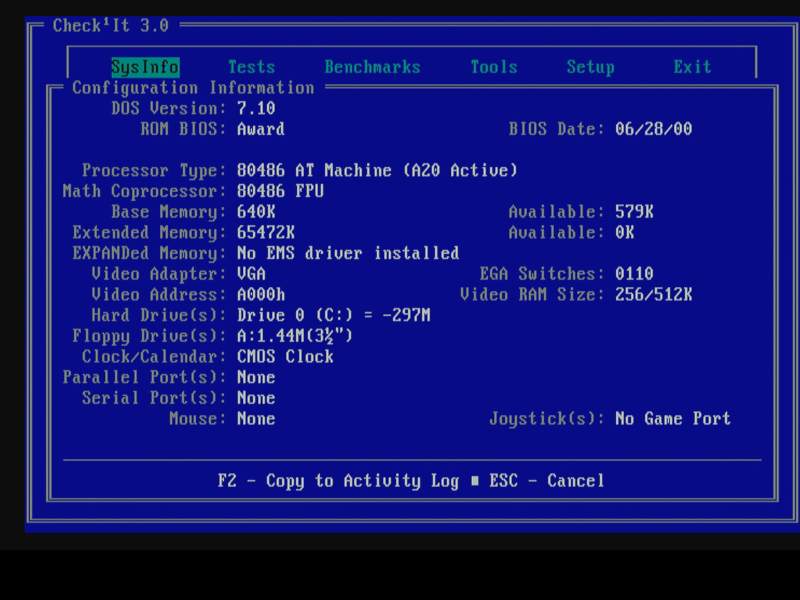The width and height of the screenshot is (800, 600).
Task: Click the Serial Port(s) label
Action: [x=154, y=397]
